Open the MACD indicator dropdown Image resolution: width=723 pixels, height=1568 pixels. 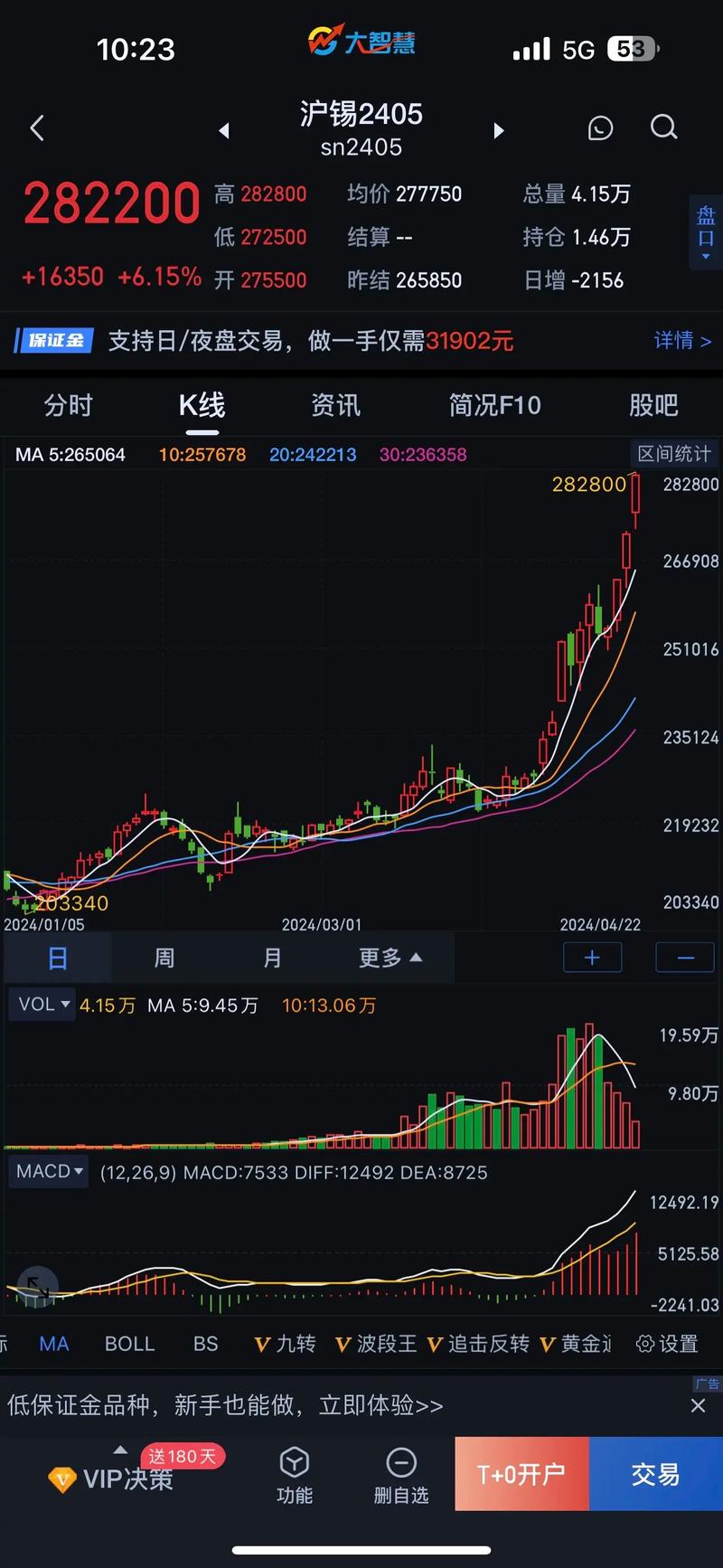49,1171
